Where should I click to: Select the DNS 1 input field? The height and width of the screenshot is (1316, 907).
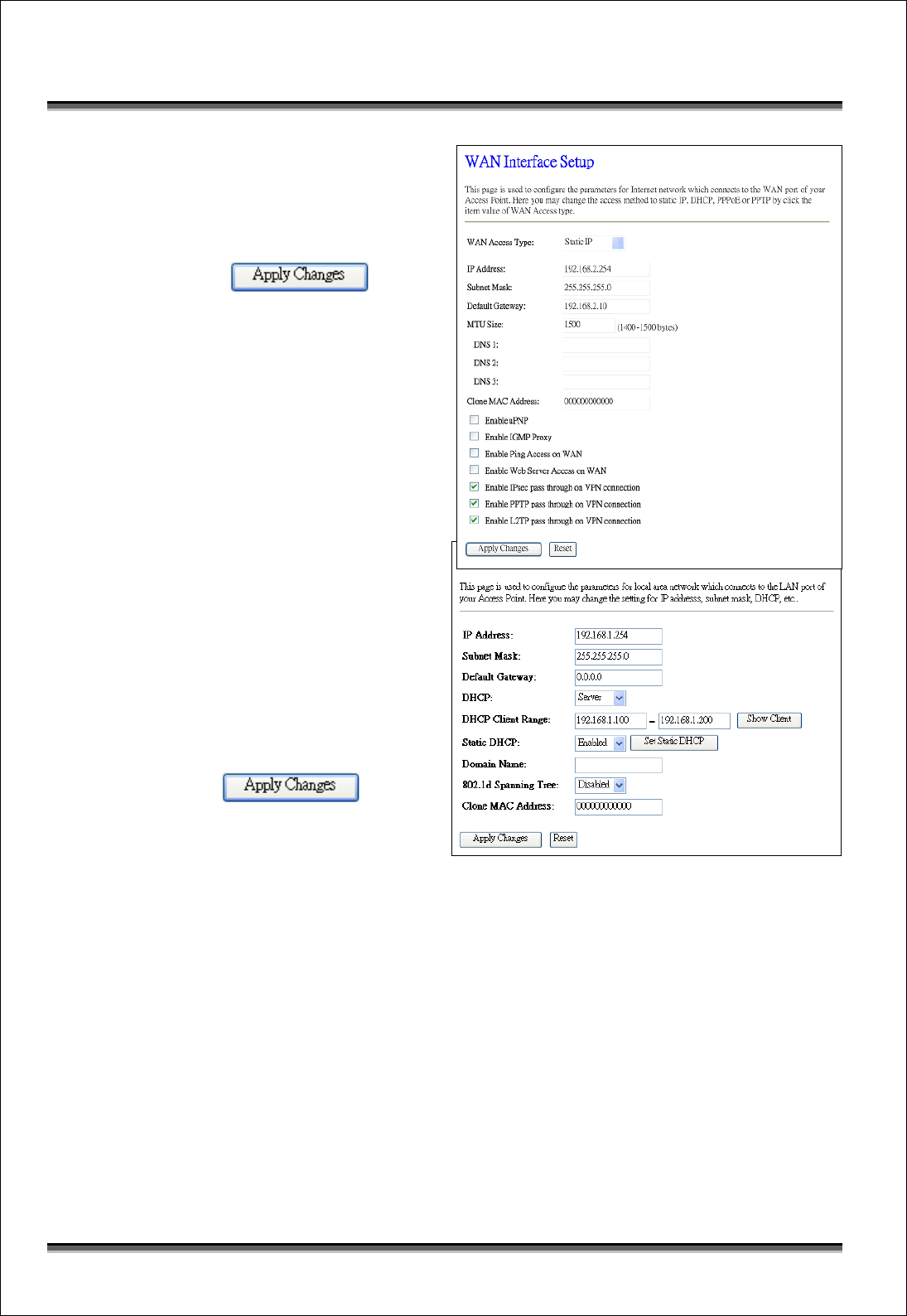point(606,345)
